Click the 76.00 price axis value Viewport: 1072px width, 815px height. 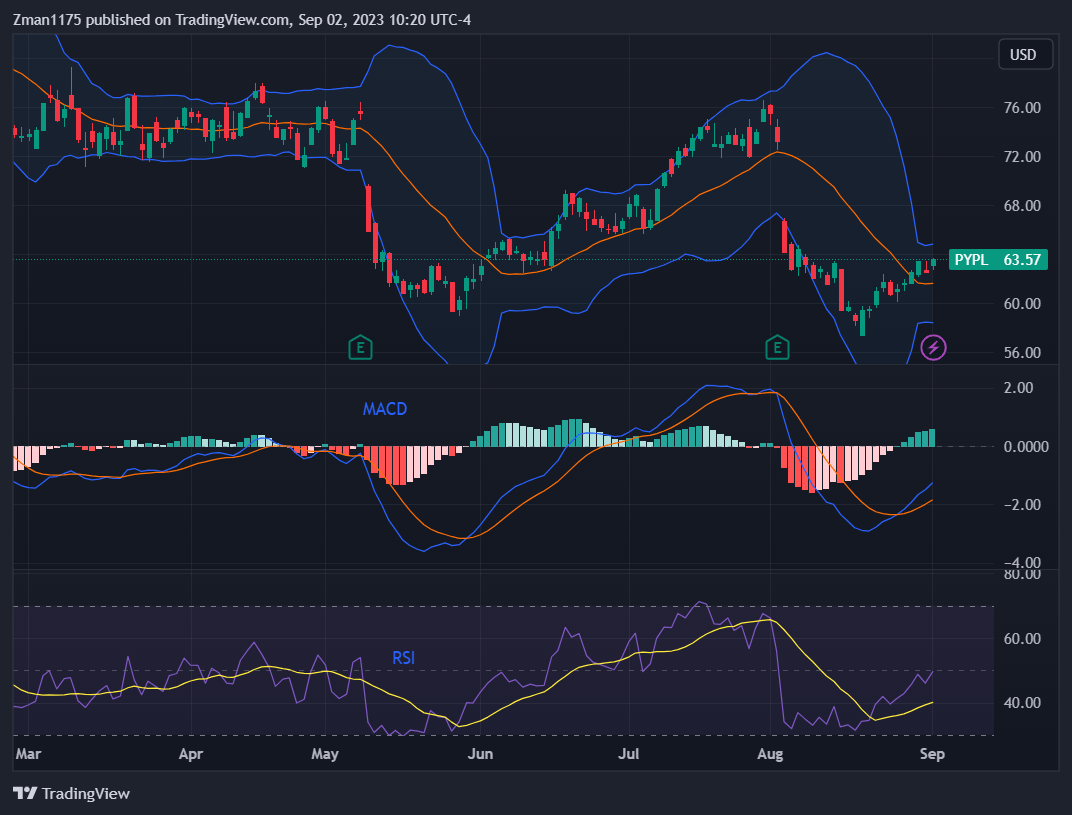tap(1022, 108)
